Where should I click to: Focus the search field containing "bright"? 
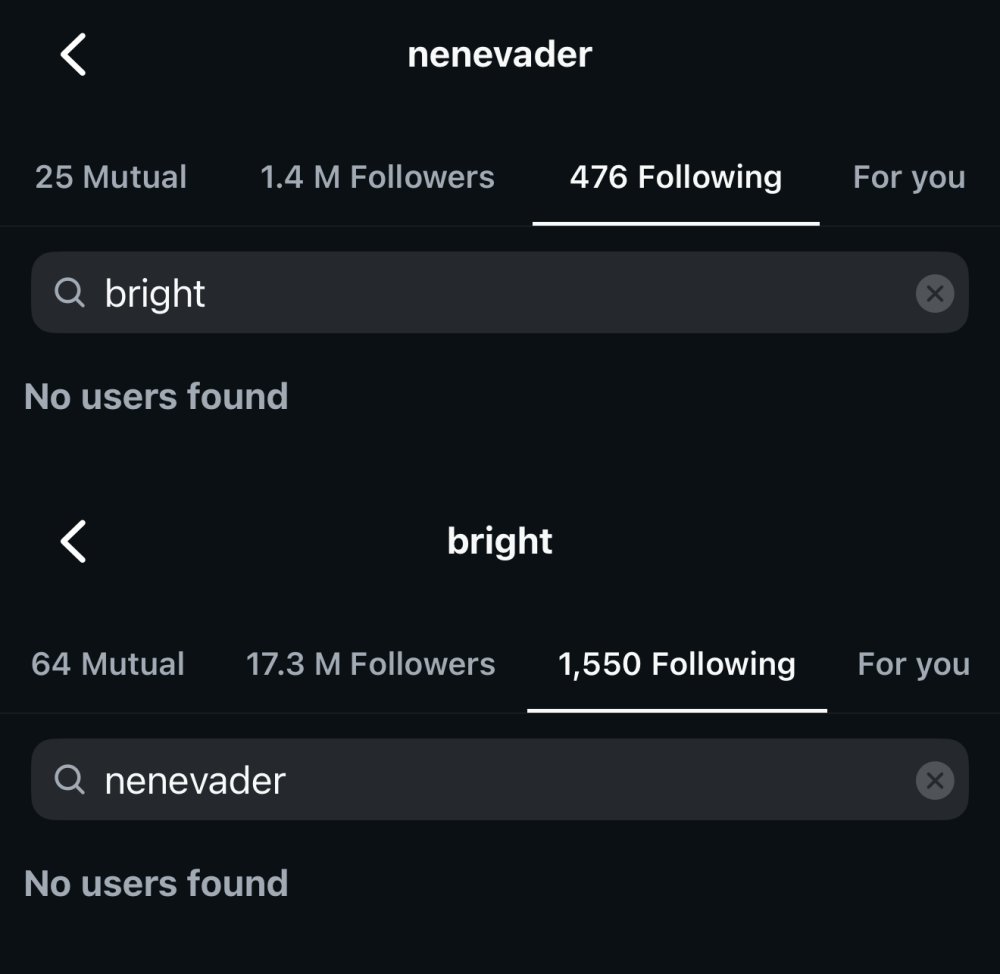tap(500, 293)
